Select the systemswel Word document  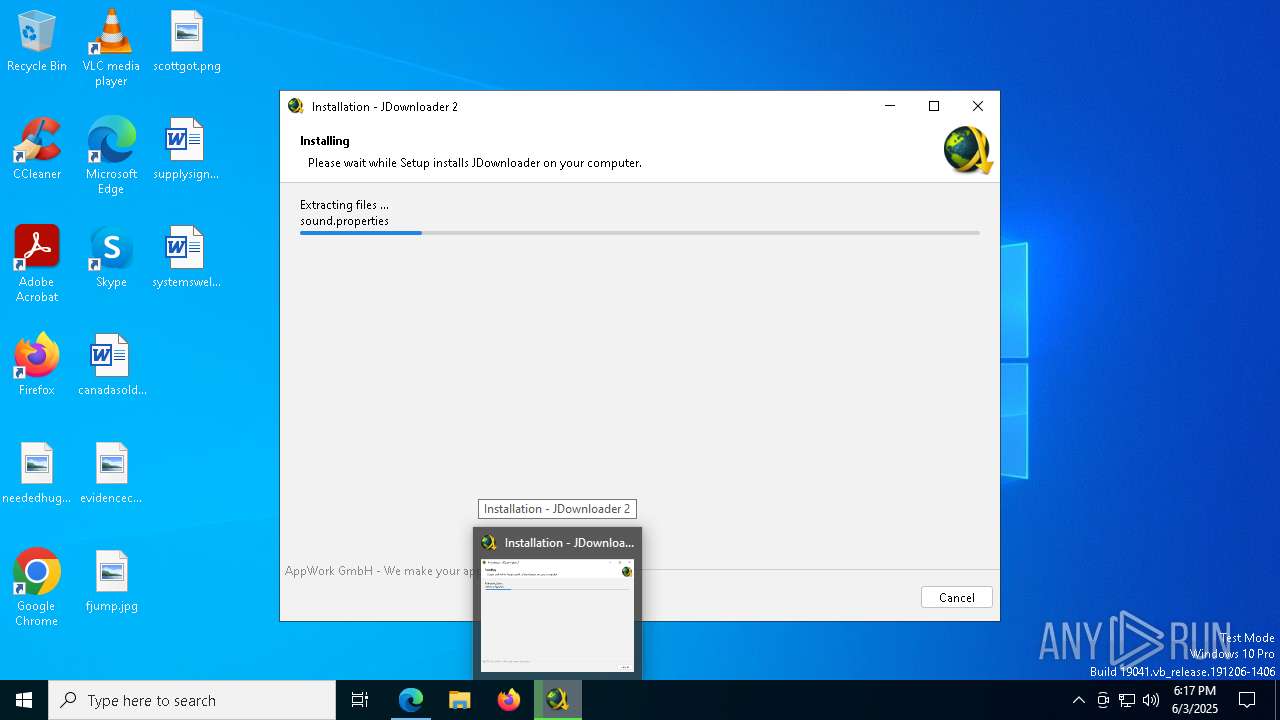click(x=186, y=257)
